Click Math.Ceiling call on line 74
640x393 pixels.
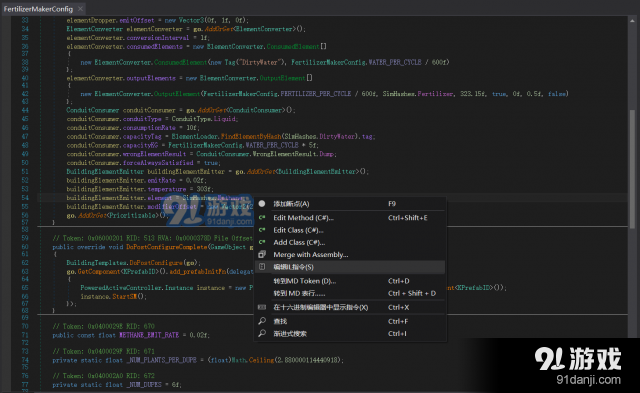[x=253, y=360]
